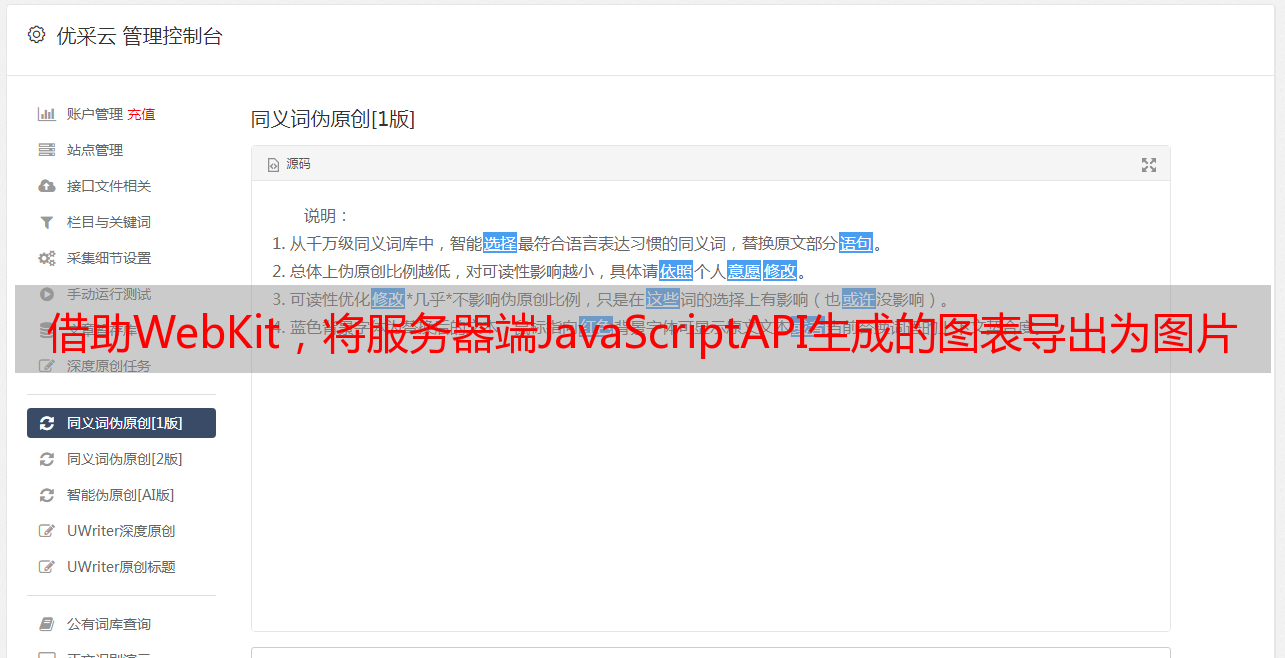
Task: Click the highlighted word 语句
Action: [856, 243]
